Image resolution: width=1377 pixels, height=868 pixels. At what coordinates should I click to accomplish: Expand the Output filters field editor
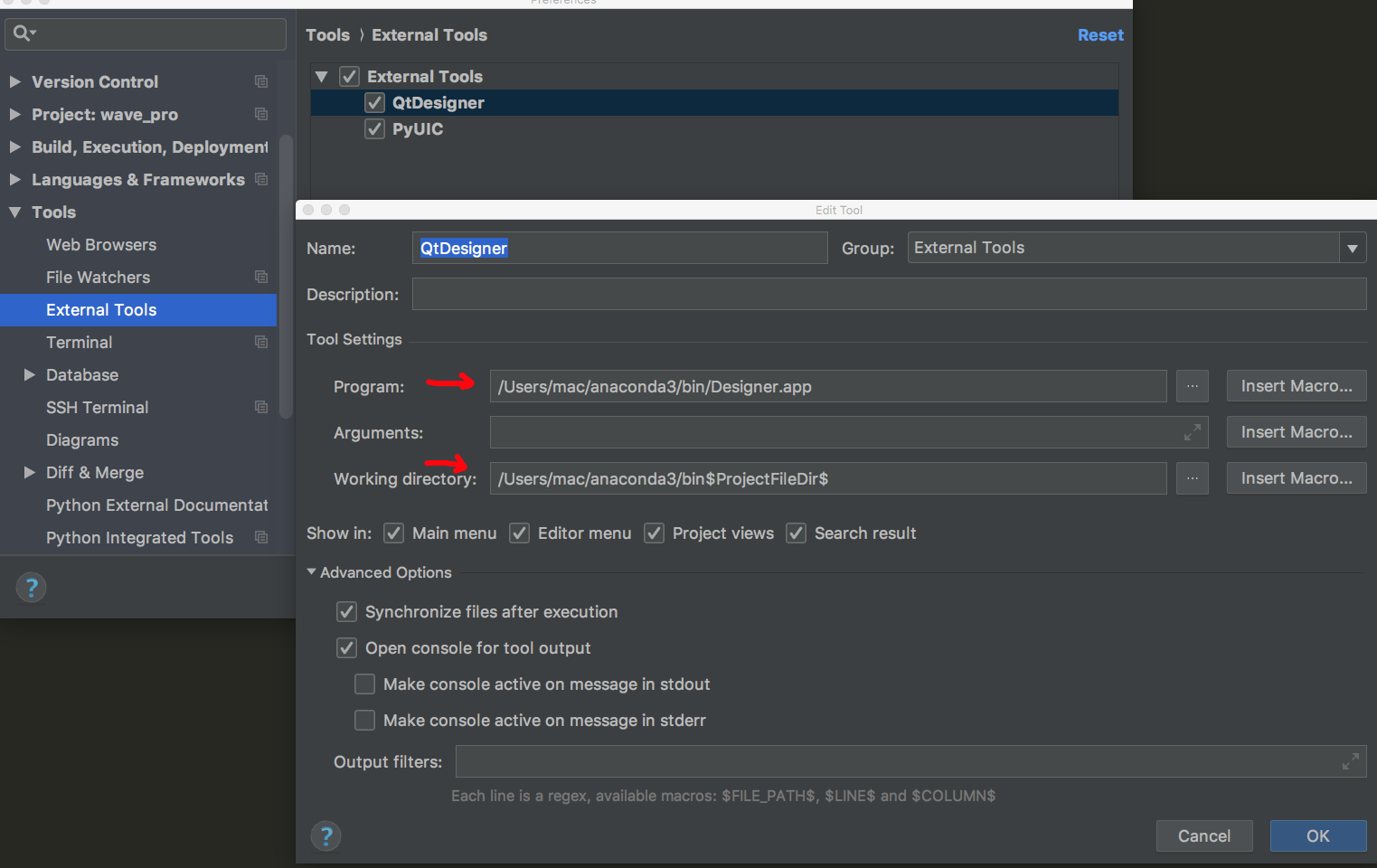tap(1351, 762)
